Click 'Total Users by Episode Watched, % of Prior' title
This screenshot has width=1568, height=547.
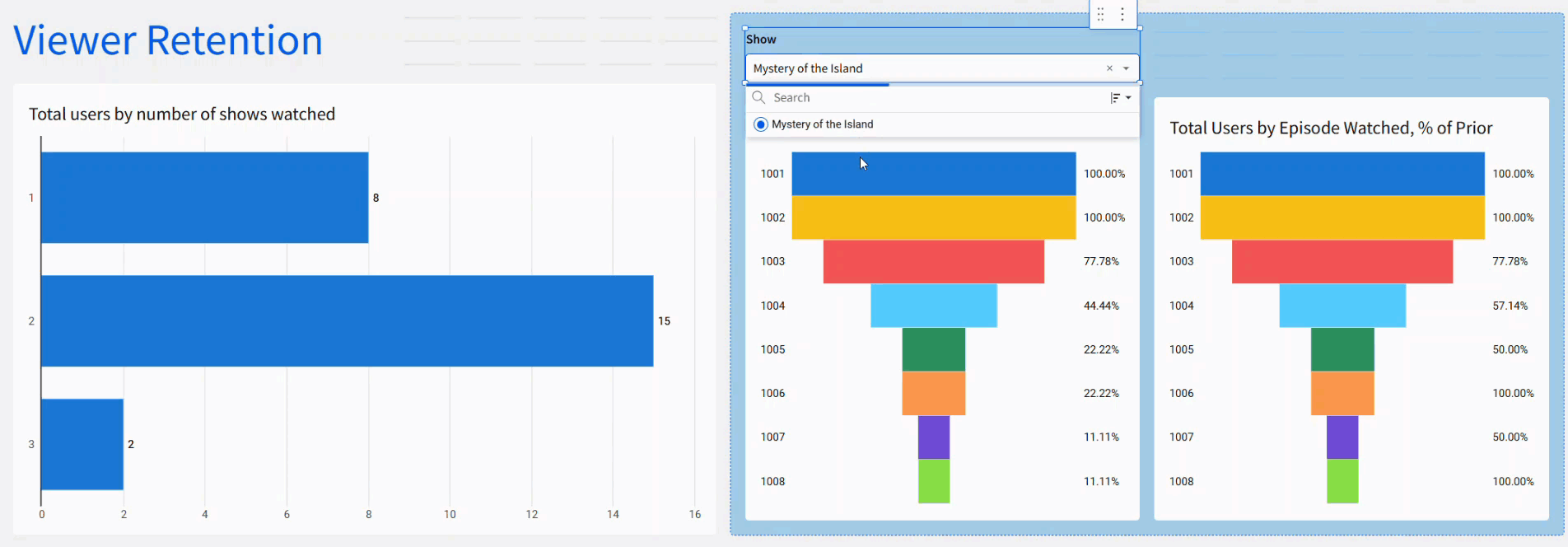[x=1331, y=129]
